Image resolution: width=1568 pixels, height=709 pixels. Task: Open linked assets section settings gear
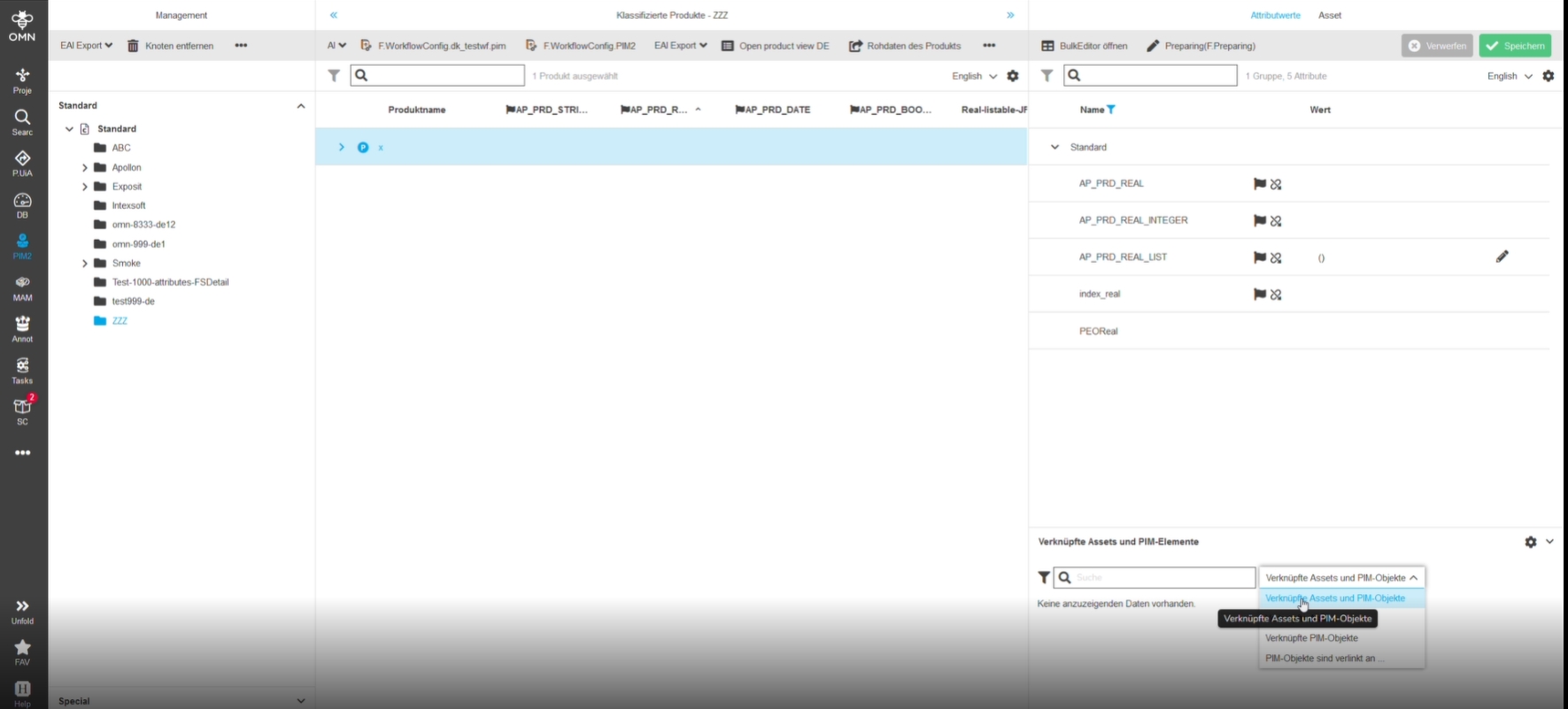1531,542
